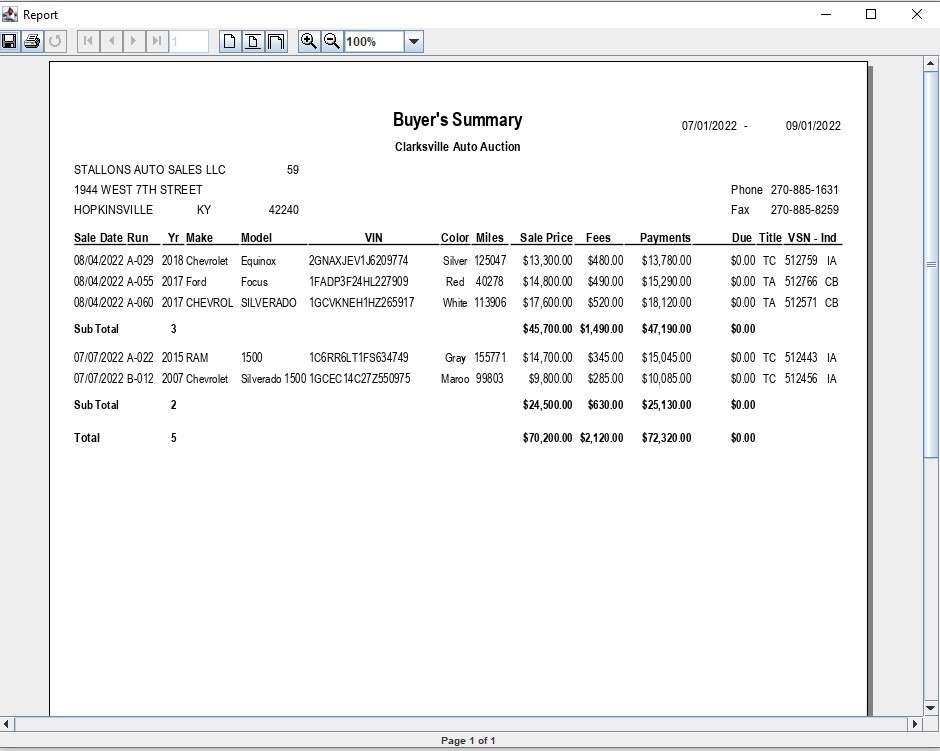Click the Print report icon

[32, 41]
